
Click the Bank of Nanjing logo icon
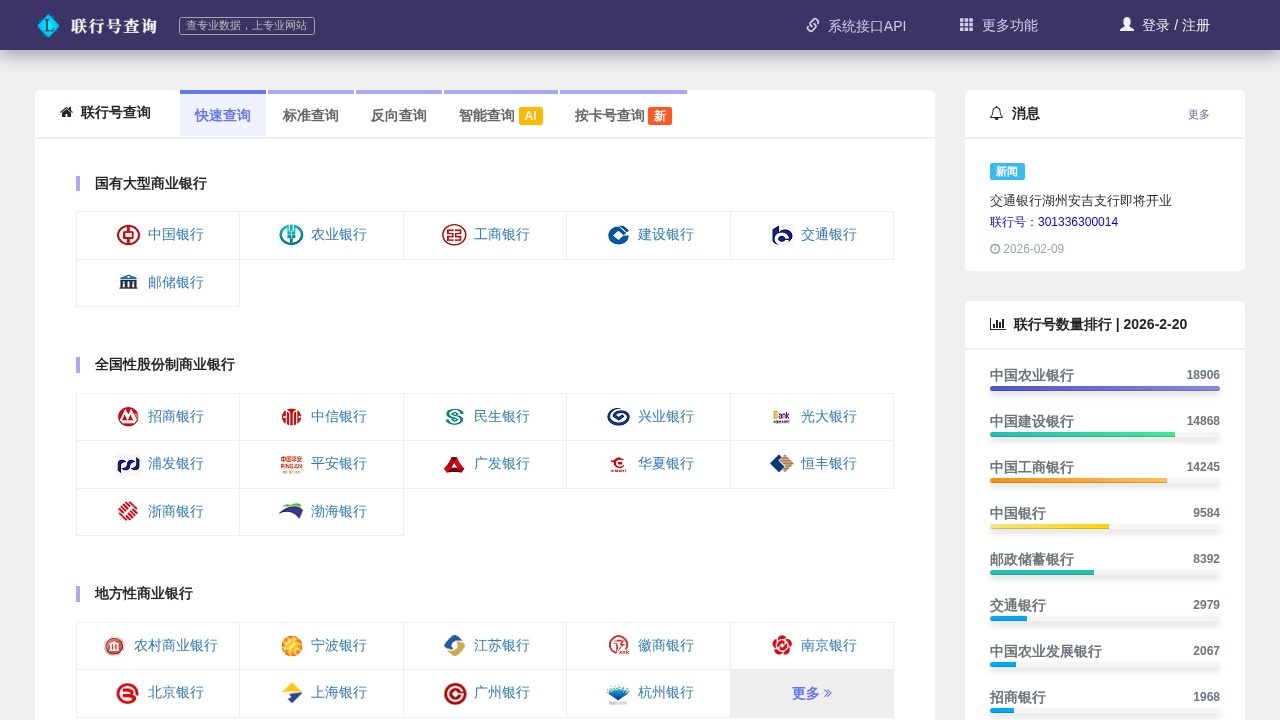coord(782,646)
